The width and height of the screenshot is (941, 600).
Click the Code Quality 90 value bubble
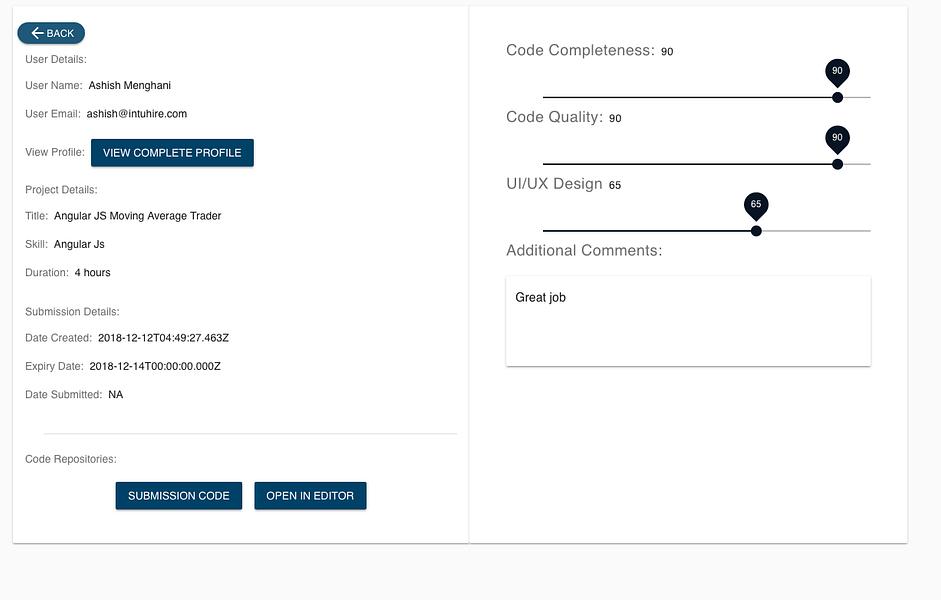(x=837, y=139)
